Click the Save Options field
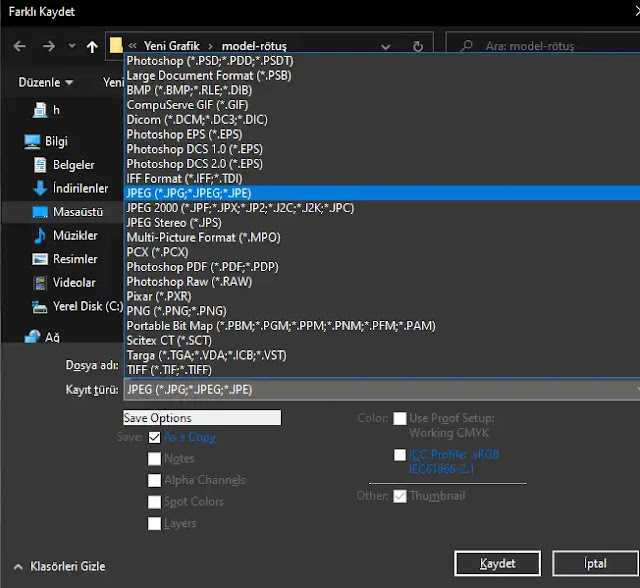 pos(202,417)
